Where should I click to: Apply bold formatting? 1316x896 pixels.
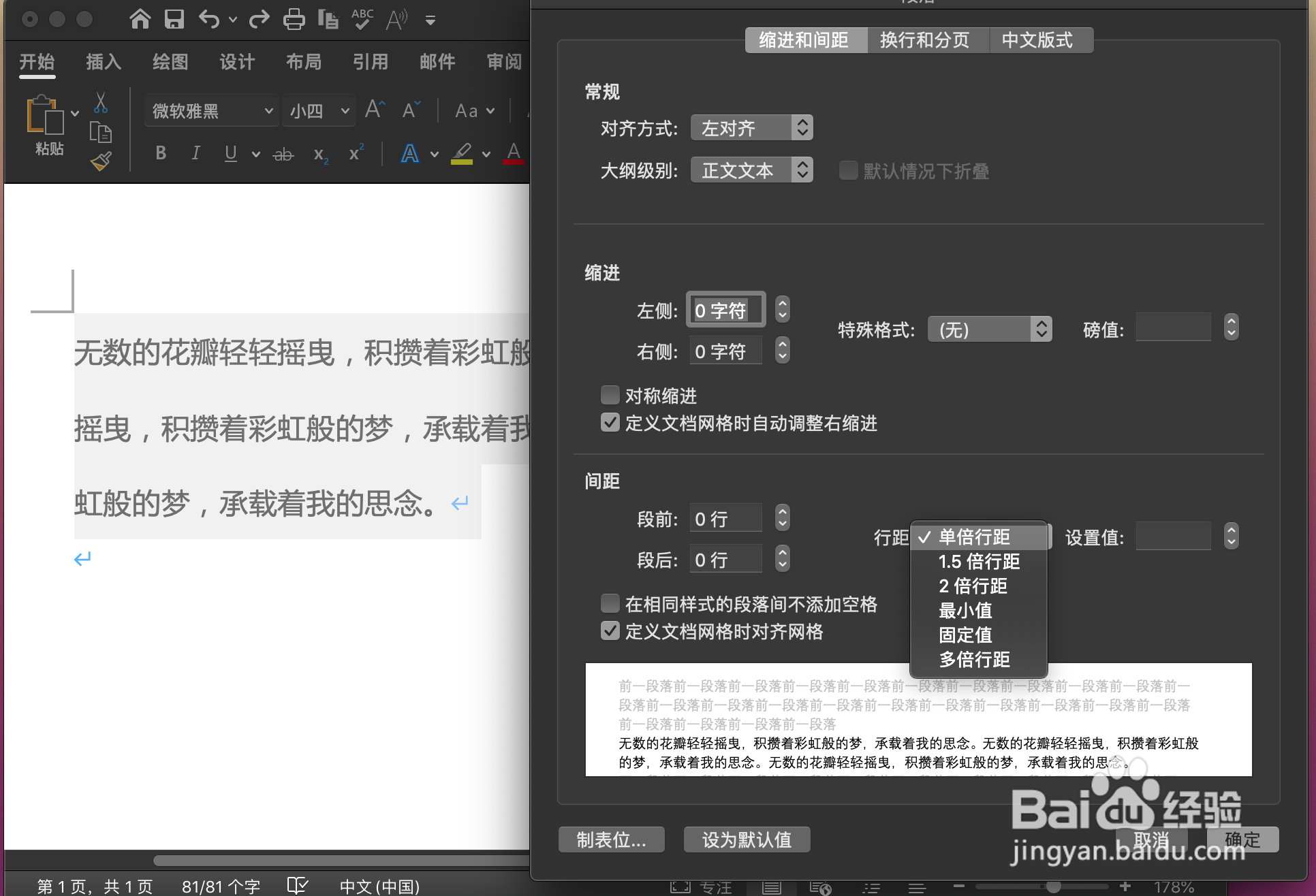point(161,153)
